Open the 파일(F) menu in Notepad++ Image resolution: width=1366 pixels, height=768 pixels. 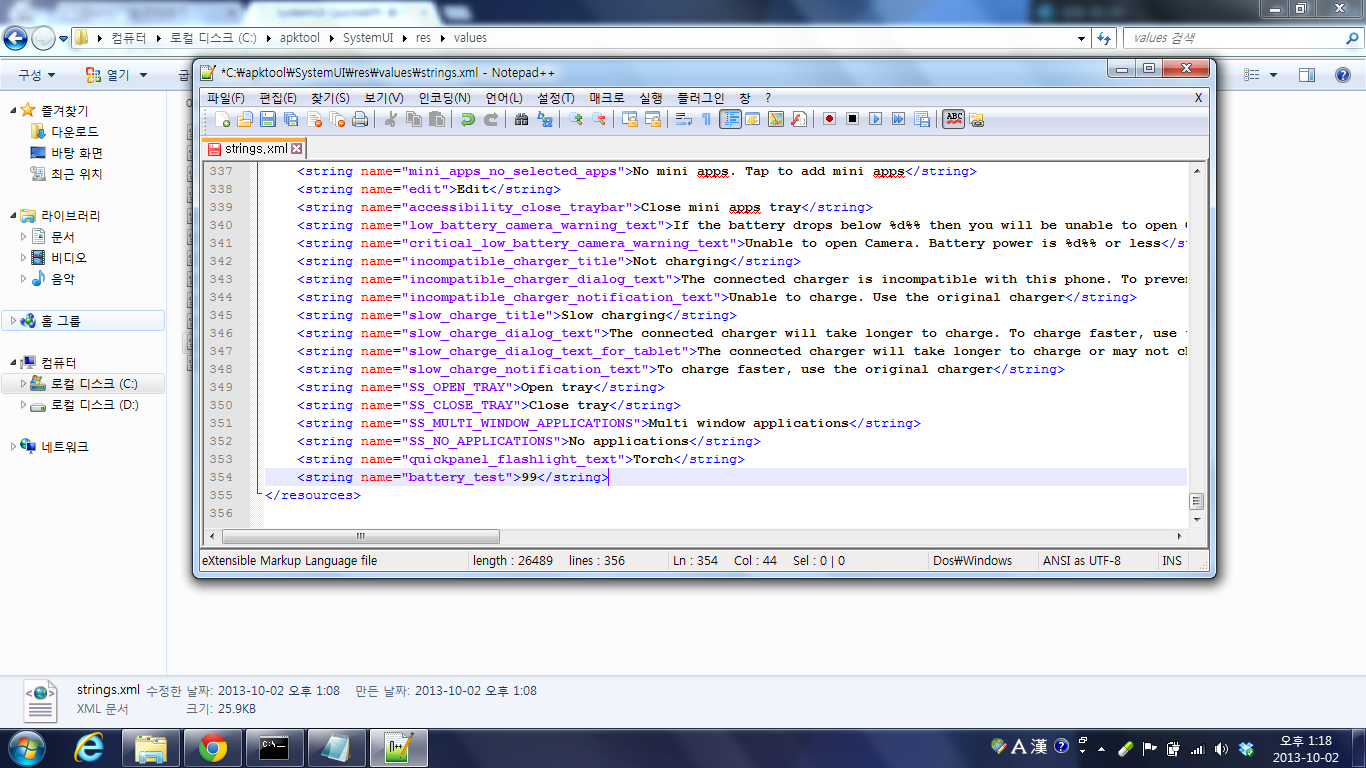click(x=225, y=98)
